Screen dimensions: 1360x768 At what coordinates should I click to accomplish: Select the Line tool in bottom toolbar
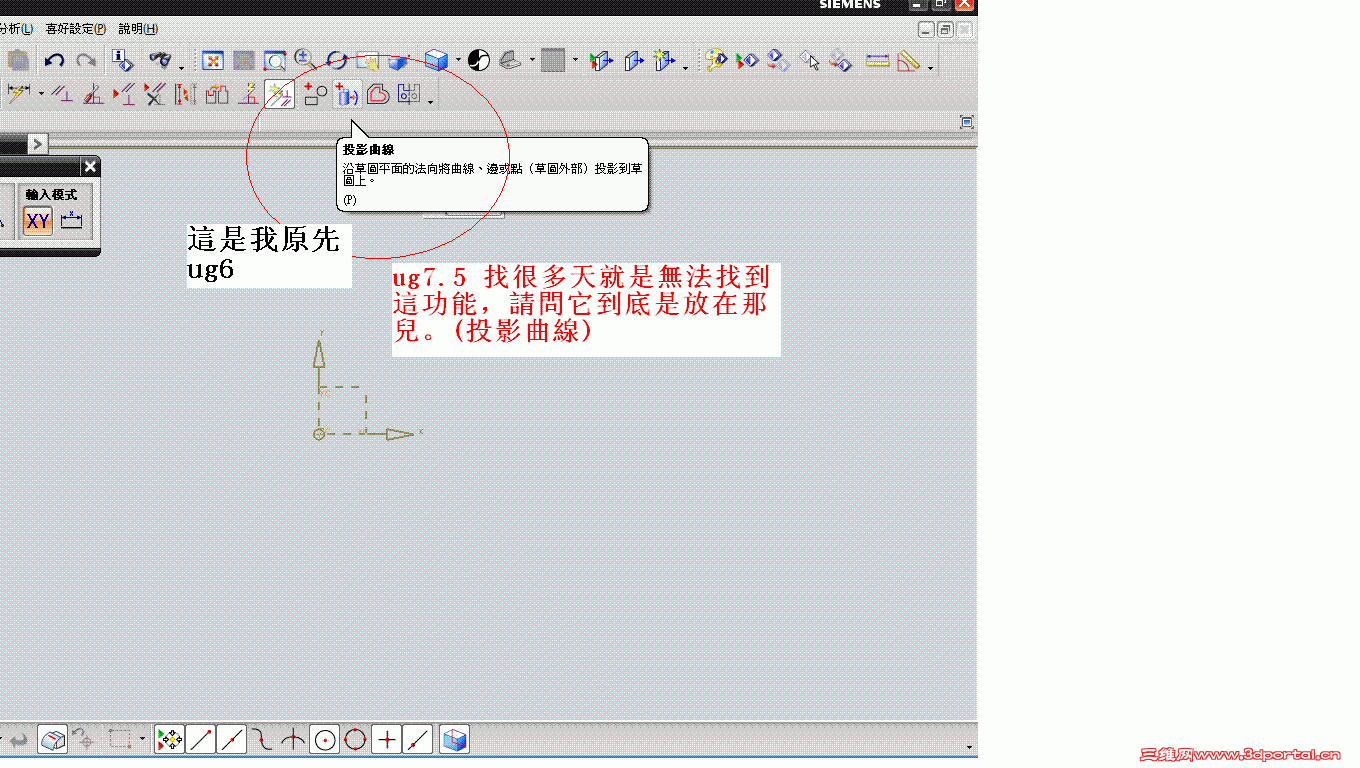pyautogui.click(x=200, y=739)
